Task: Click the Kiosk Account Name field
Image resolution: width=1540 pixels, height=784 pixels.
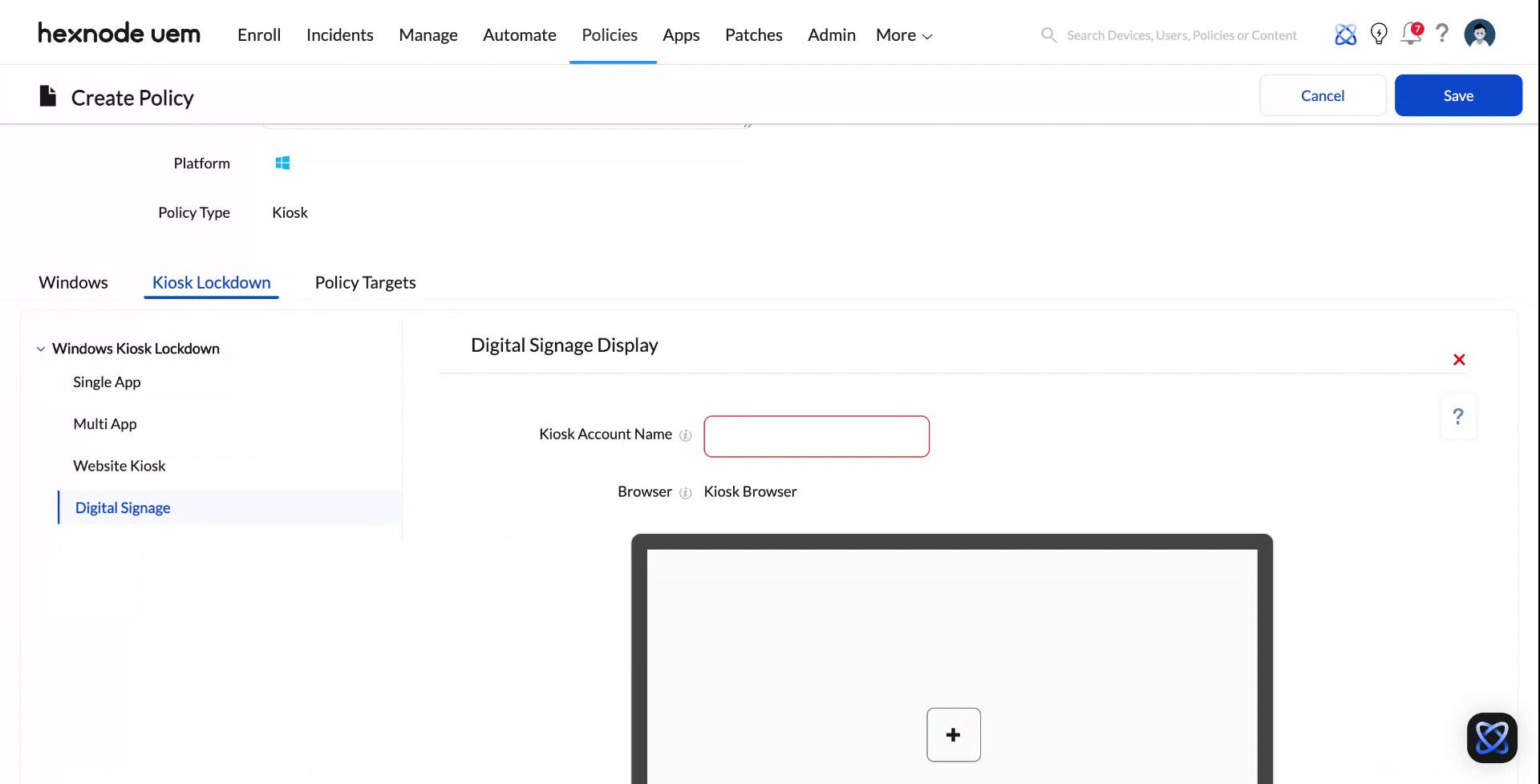Action: [817, 436]
